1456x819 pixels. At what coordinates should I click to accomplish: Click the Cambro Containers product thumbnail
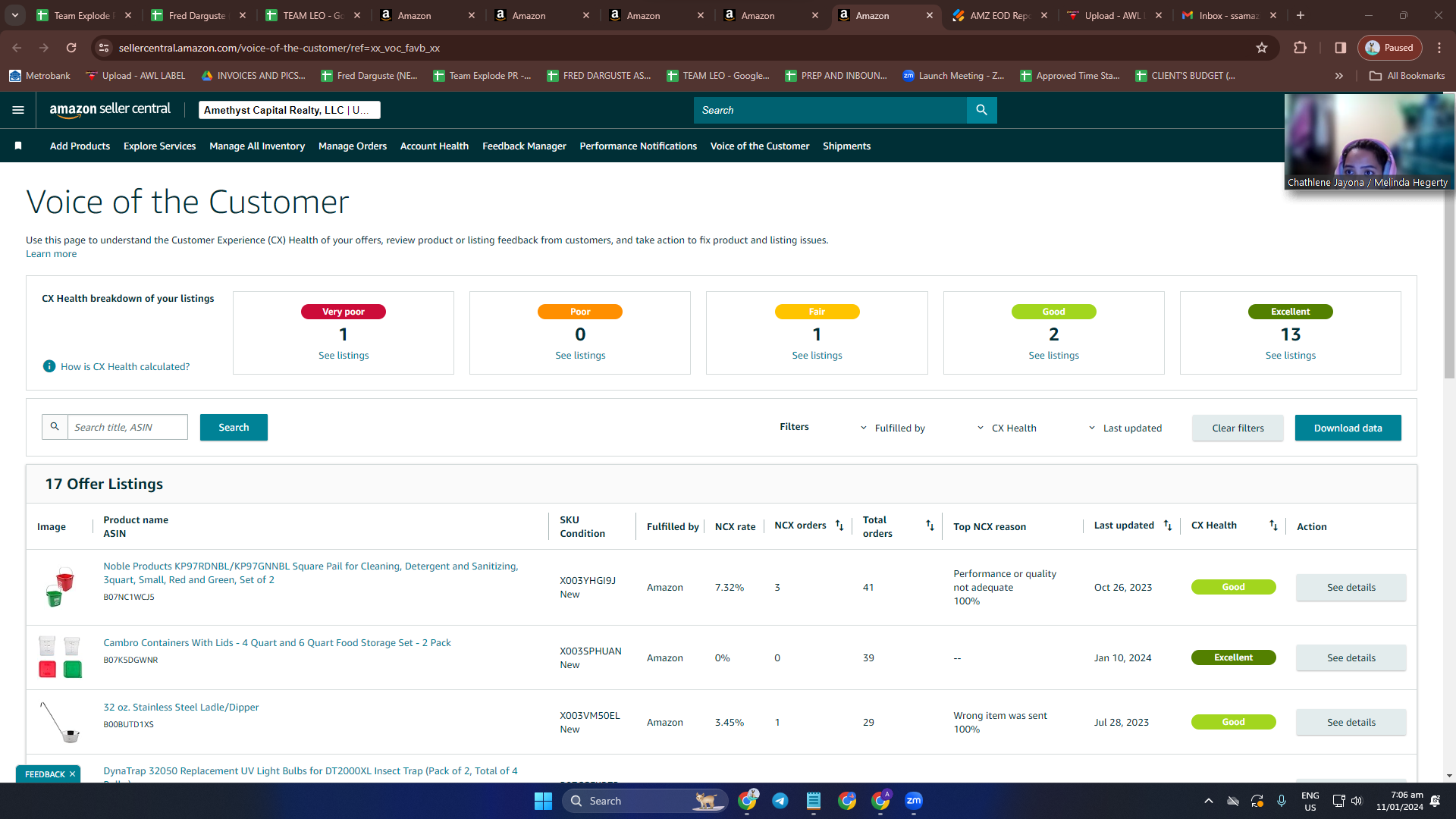60,657
